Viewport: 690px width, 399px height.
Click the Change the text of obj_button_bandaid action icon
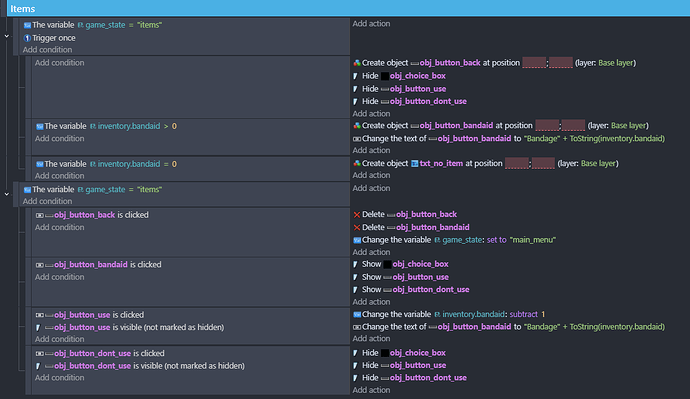[x=357, y=139]
